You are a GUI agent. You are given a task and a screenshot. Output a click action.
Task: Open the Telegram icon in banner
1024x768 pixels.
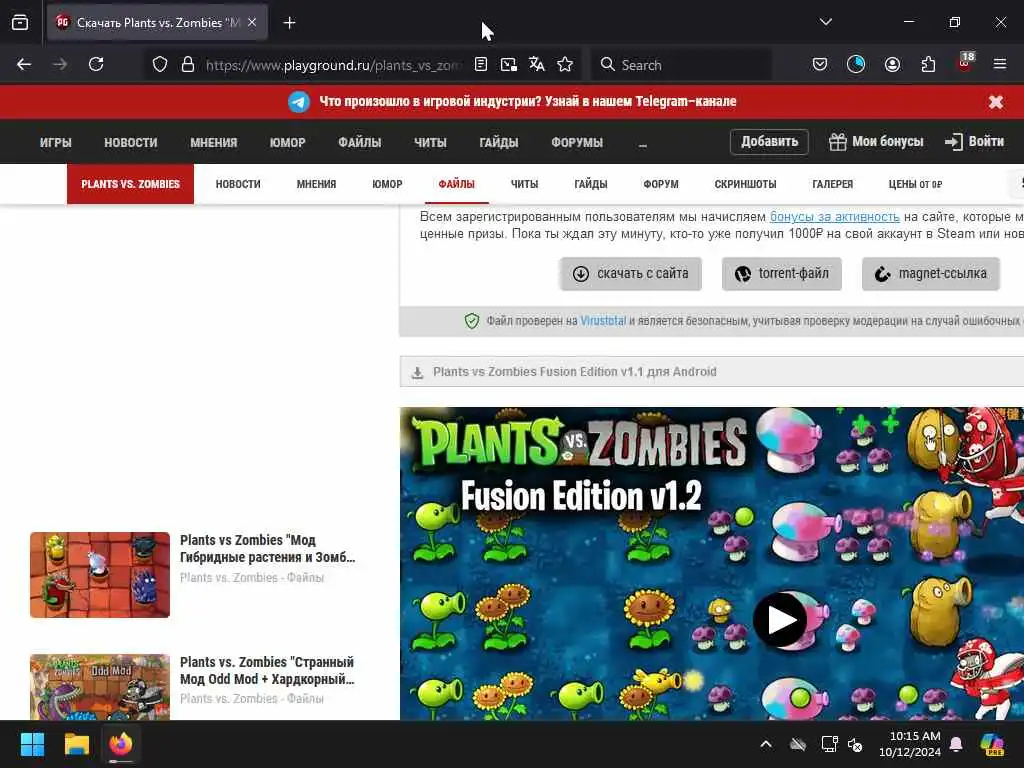299,102
